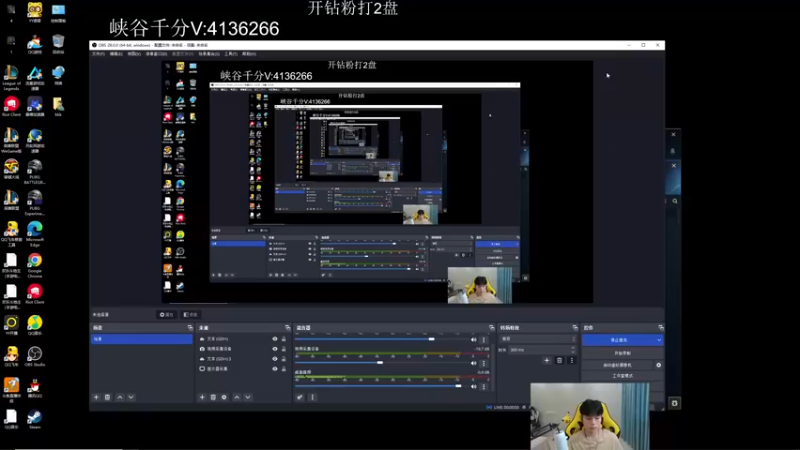800x450 pixels.
Task: Toggle 工作室模式 studio mode
Action: click(622, 376)
